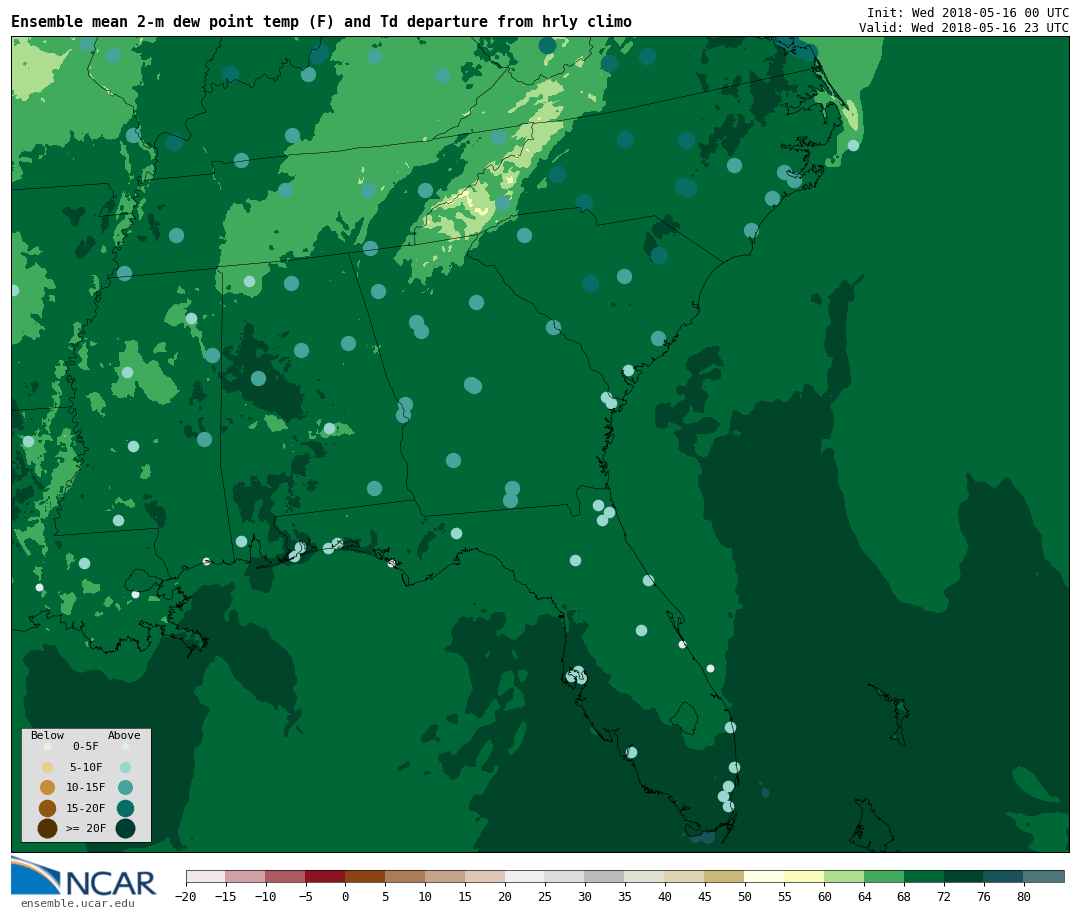Click the darkest brown '>= 20F' Below legend circle
Viewport: 1080px width, 915px height.
pos(47,828)
